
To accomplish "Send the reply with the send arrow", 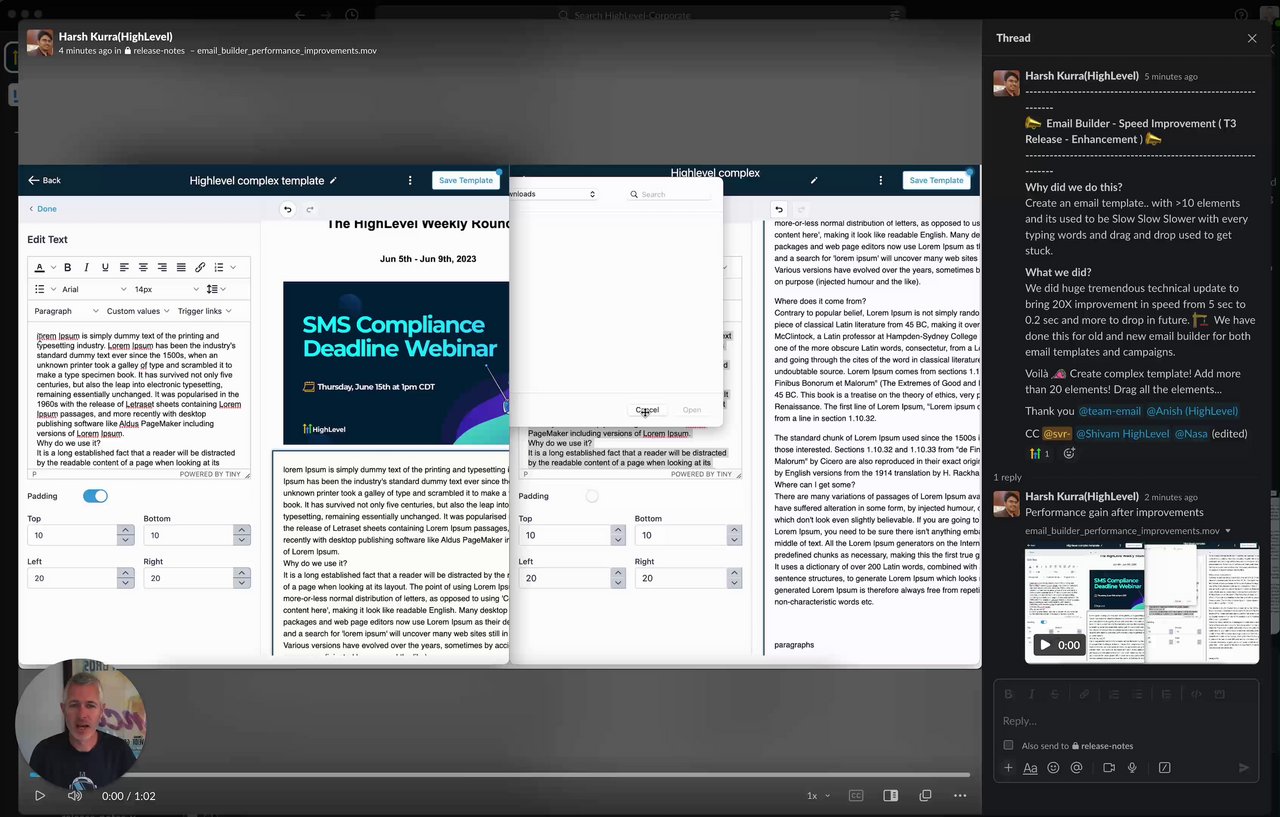I will click(x=1244, y=768).
